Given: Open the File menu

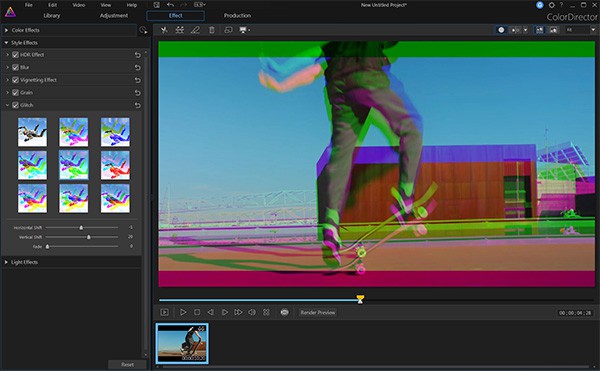Looking at the screenshot, I should click(29, 5).
